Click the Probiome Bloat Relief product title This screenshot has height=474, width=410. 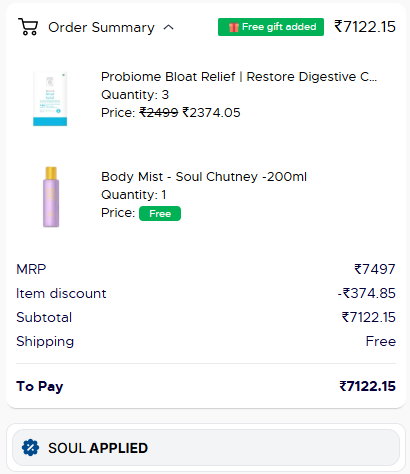click(239, 77)
